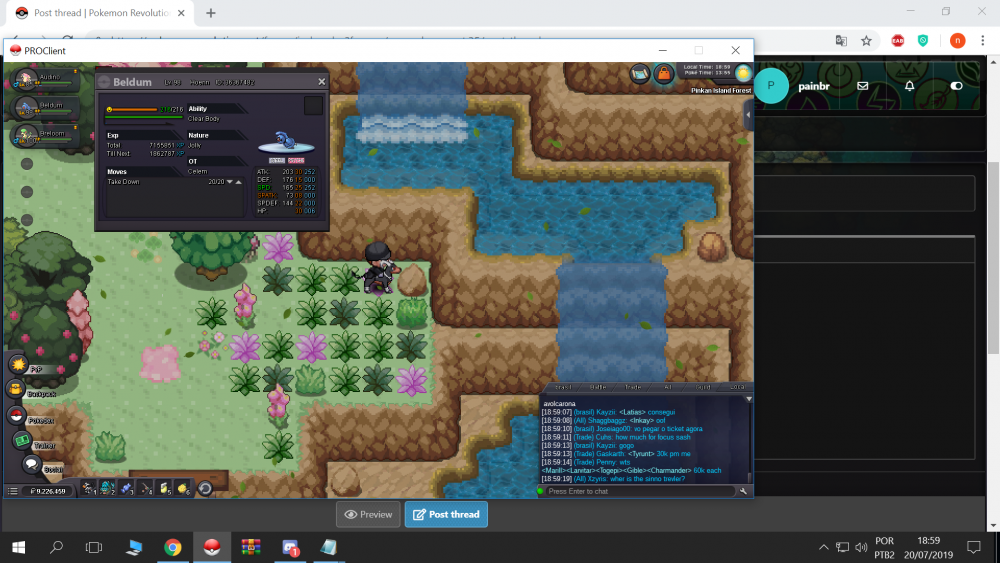
Task: Switch to the Trade chat tab
Action: [x=633, y=387]
